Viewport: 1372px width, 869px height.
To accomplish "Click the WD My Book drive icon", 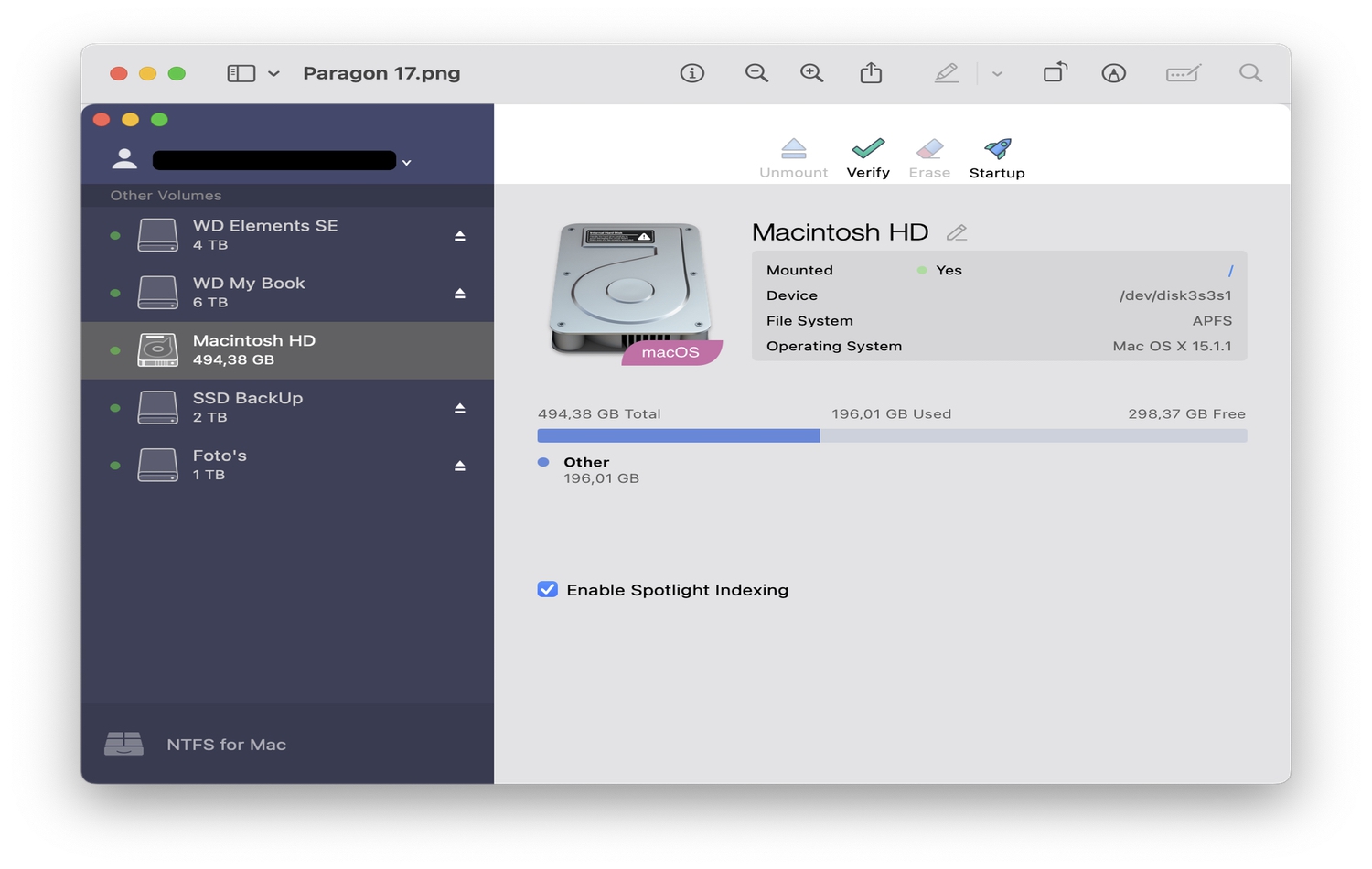I will [x=157, y=293].
